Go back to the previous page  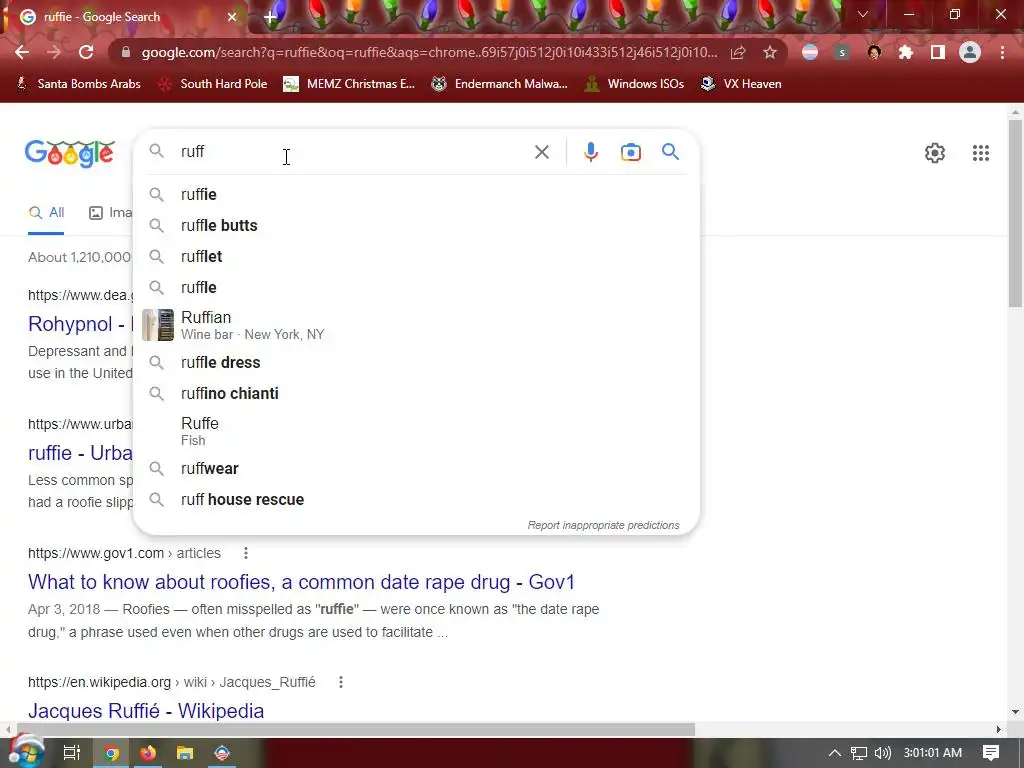[22, 52]
